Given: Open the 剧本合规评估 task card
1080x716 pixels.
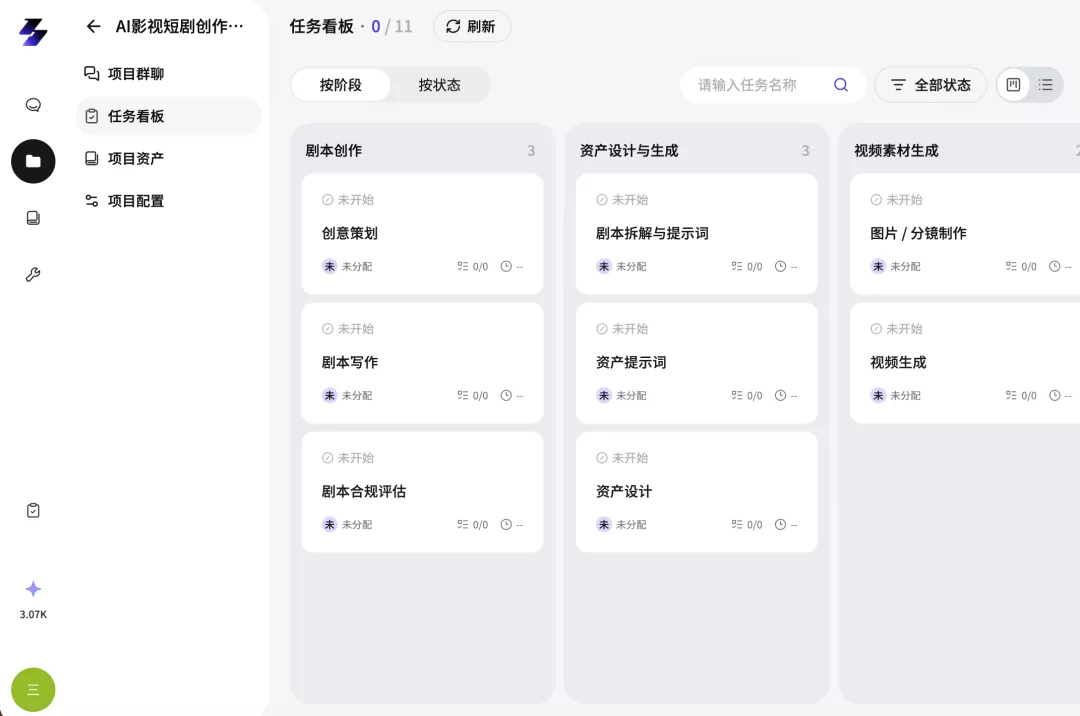Looking at the screenshot, I should (x=422, y=492).
